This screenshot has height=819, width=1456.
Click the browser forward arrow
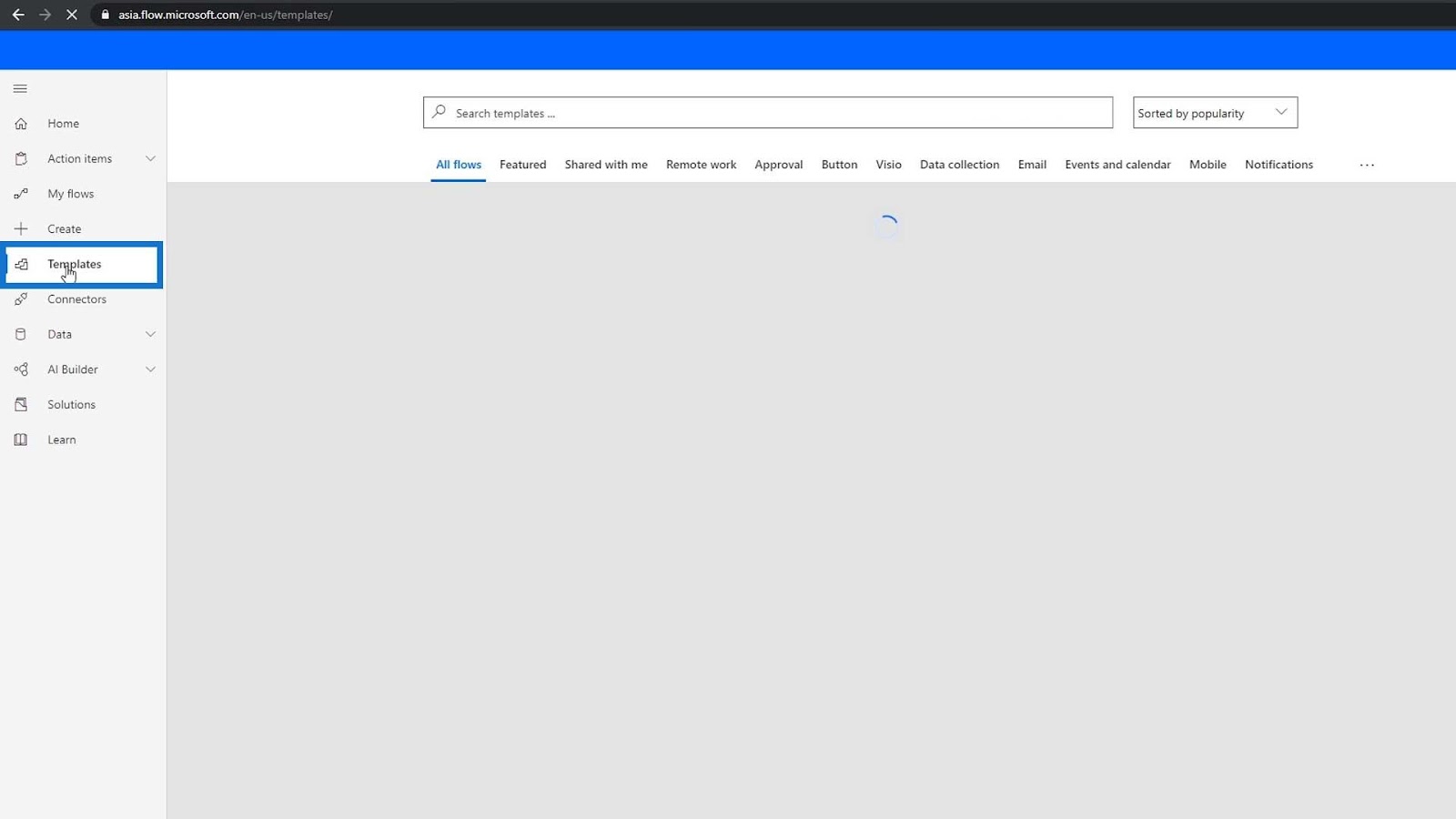(x=45, y=15)
